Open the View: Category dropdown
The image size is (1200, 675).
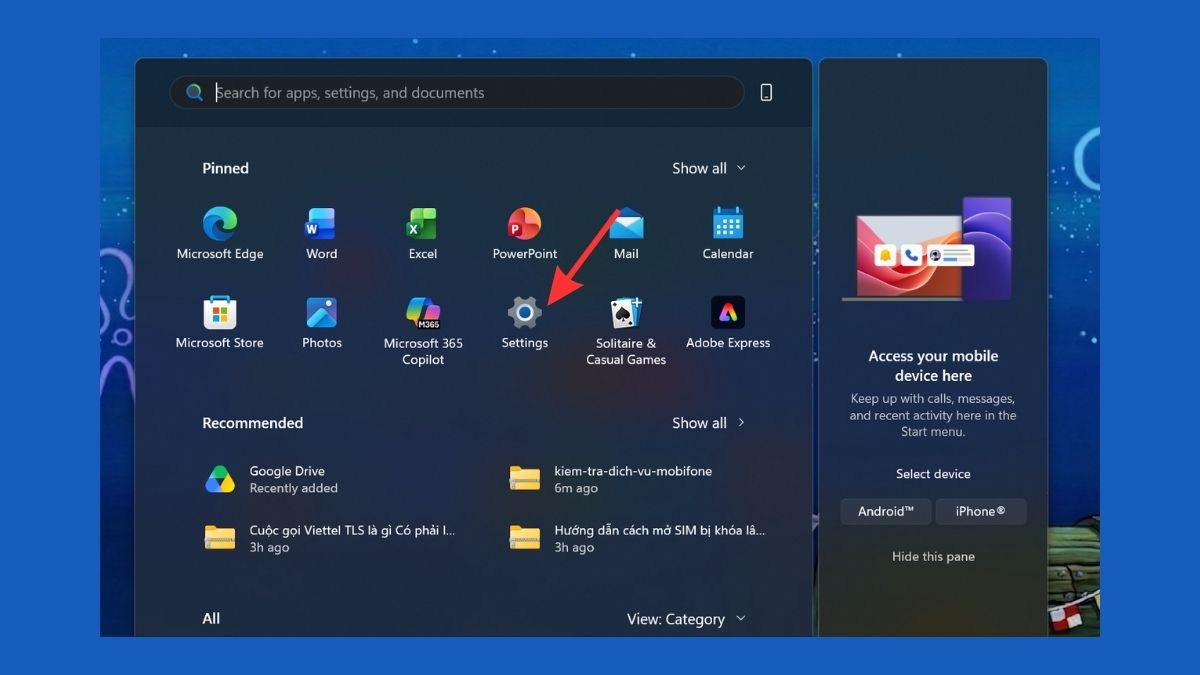pyautogui.click(x=687, y=619)
